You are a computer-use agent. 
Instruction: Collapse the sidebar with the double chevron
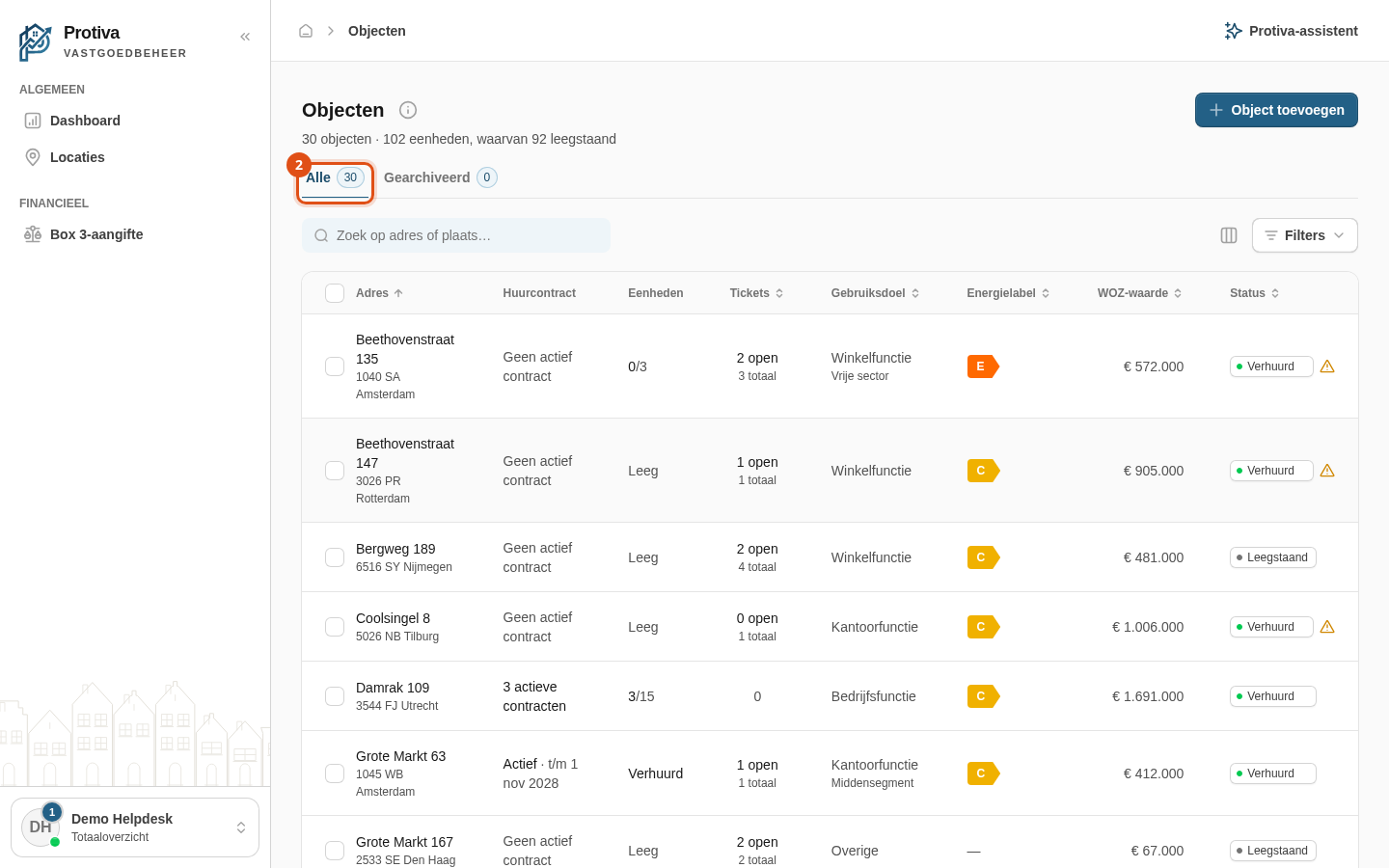coord(245,37)
